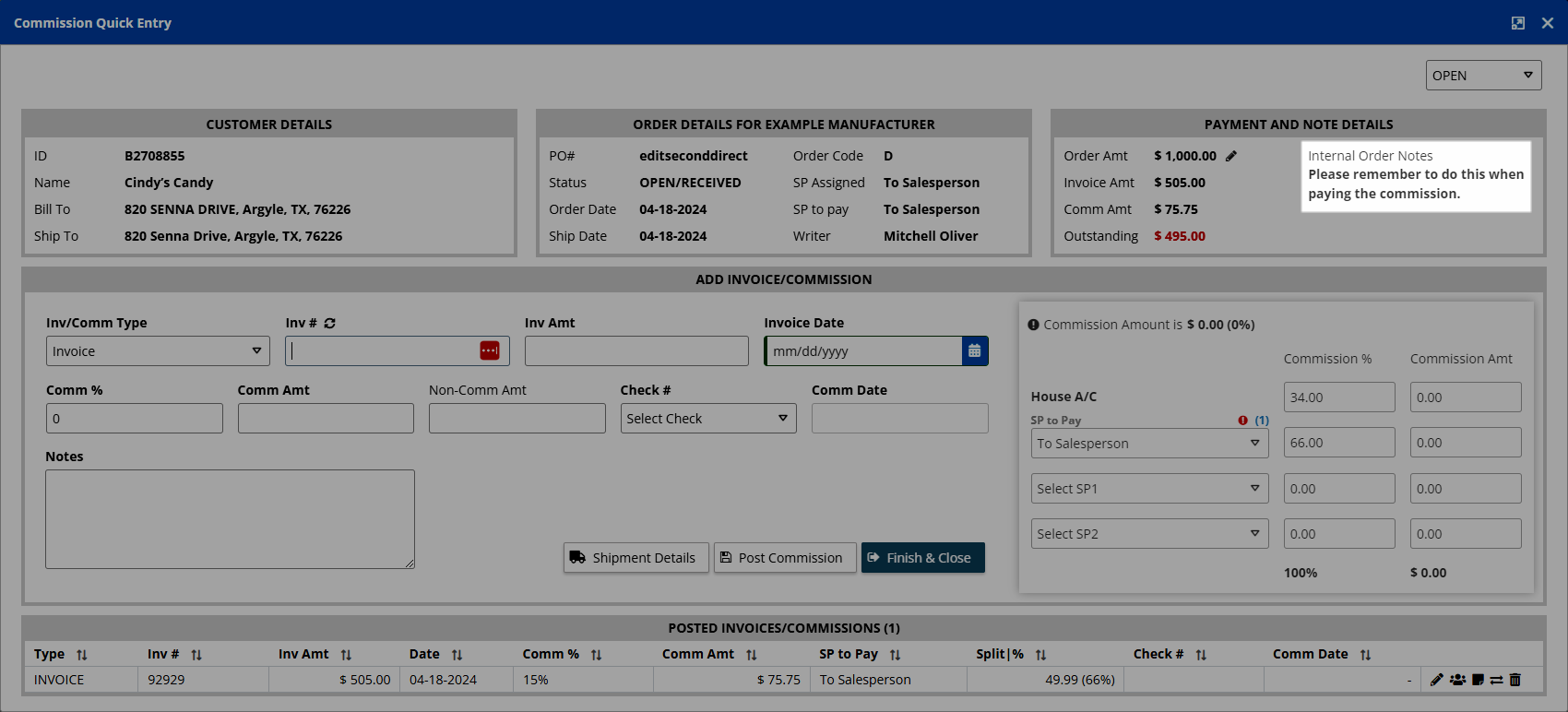Image resolution: width=1568 pixels, height=712 pixels.
Task: Click the pencil icon beside Order Amt
Action: [x=1231, y=156]
